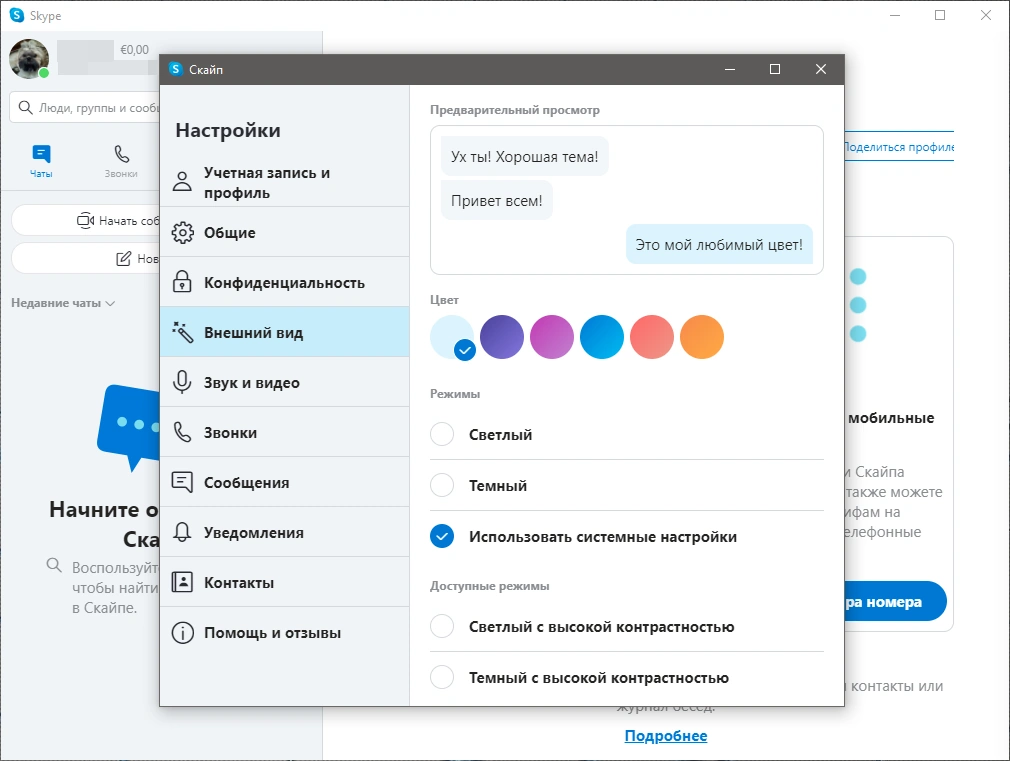Open Сообщения settings section
This screenshot has width=1010, height=761.
click(x=285, y=482)
